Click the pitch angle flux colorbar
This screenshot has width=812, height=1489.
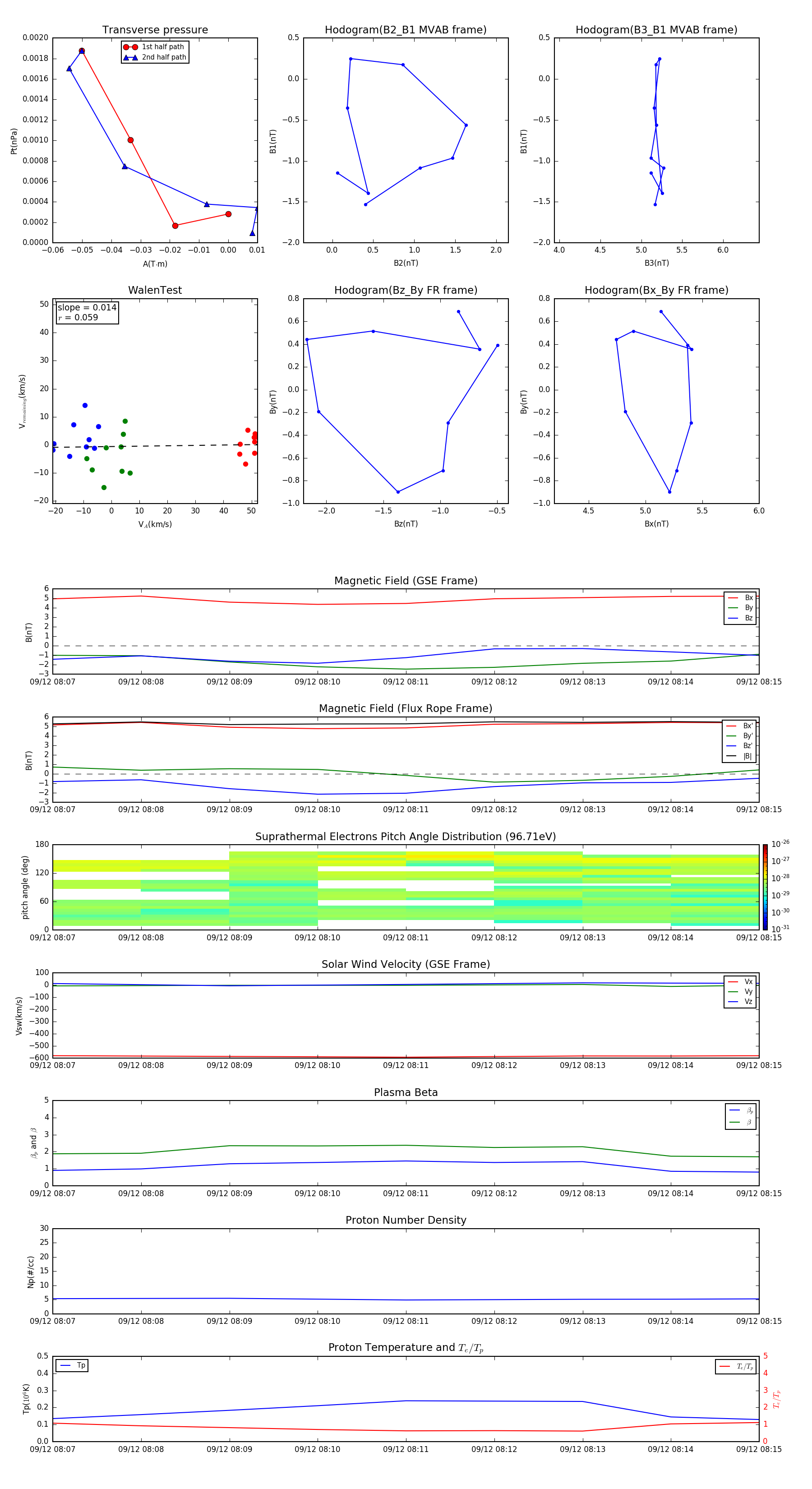pyautogui.click(x=765, y=887)
